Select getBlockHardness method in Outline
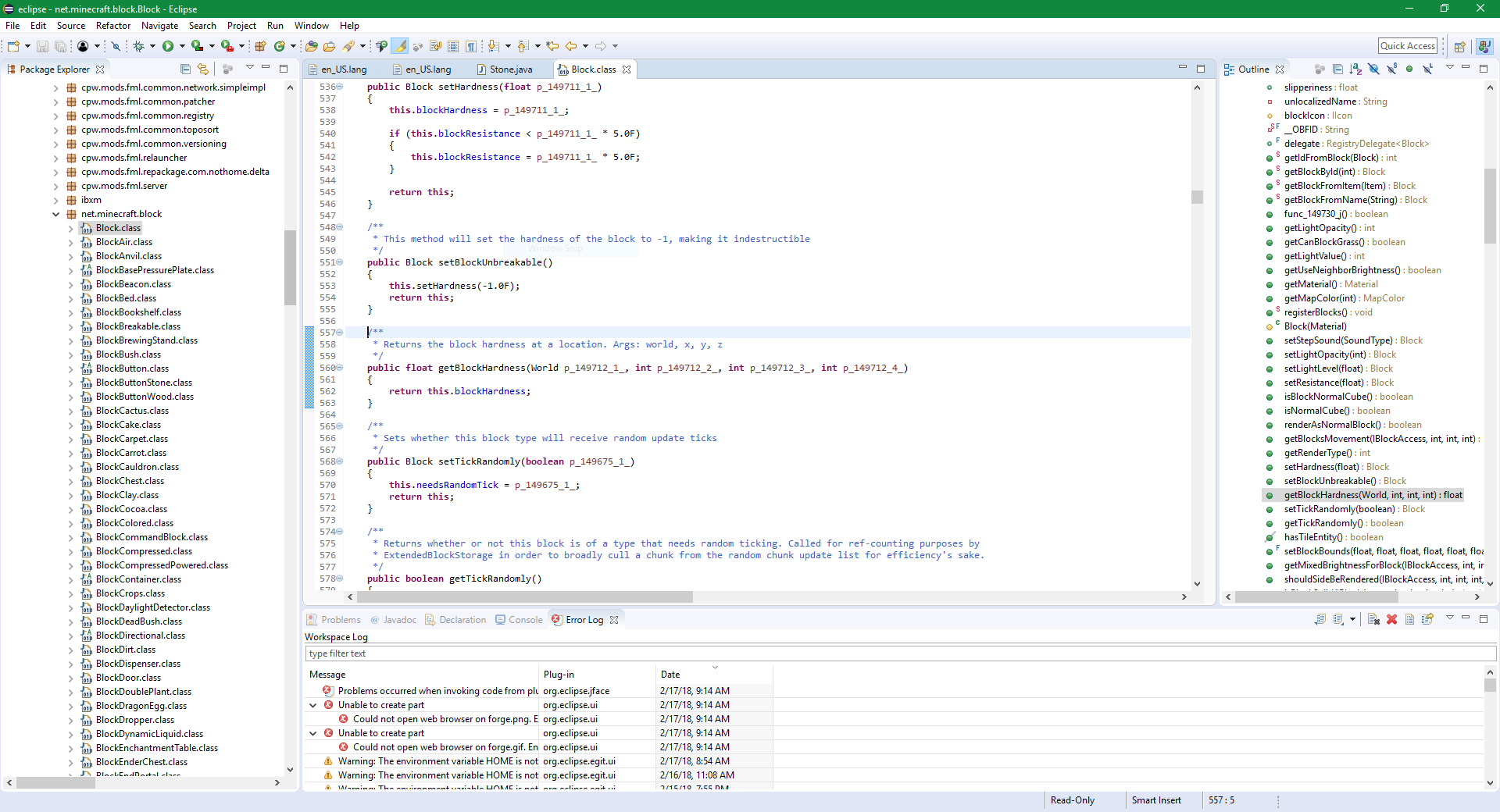 click(1372, 495)
